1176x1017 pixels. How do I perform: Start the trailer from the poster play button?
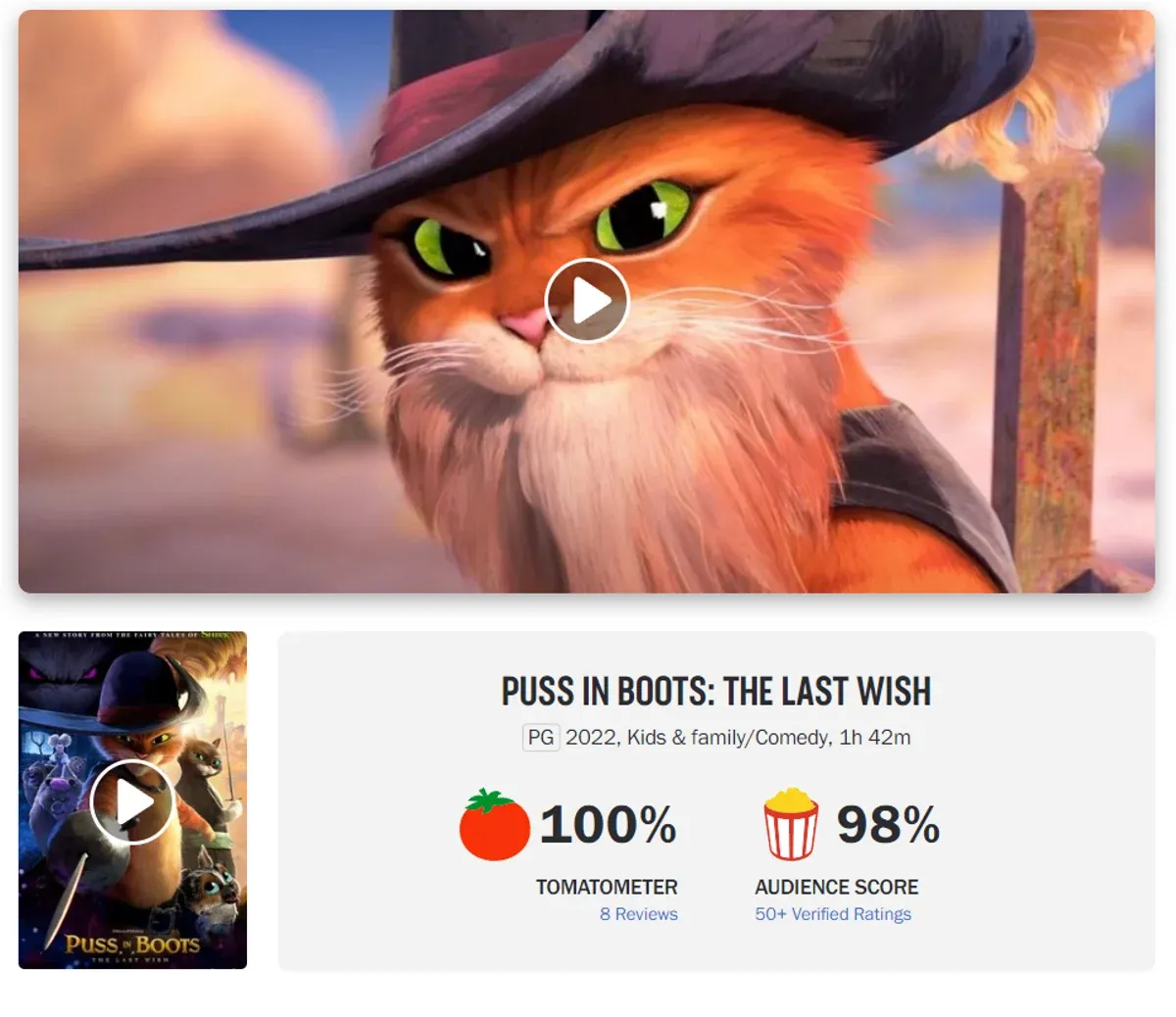click(132, 801)
